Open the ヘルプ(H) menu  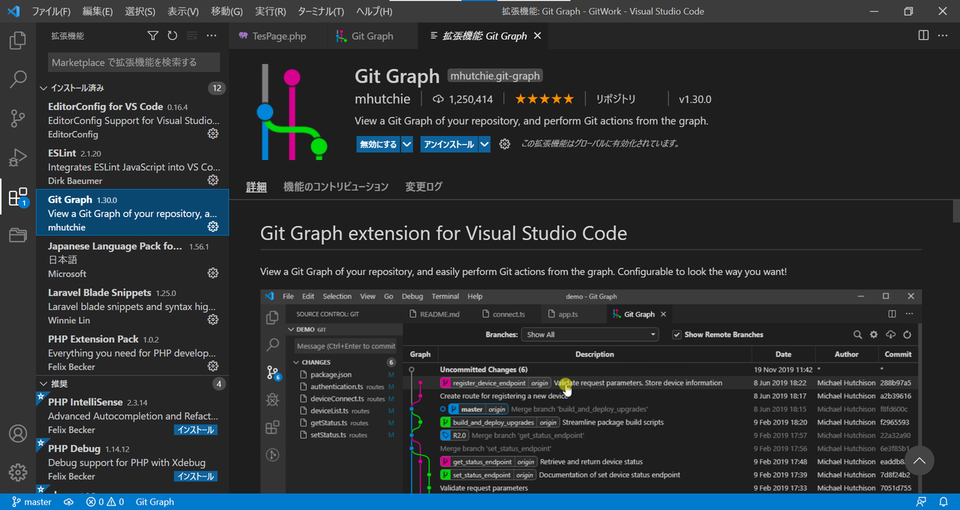click(x=374, y=12)
